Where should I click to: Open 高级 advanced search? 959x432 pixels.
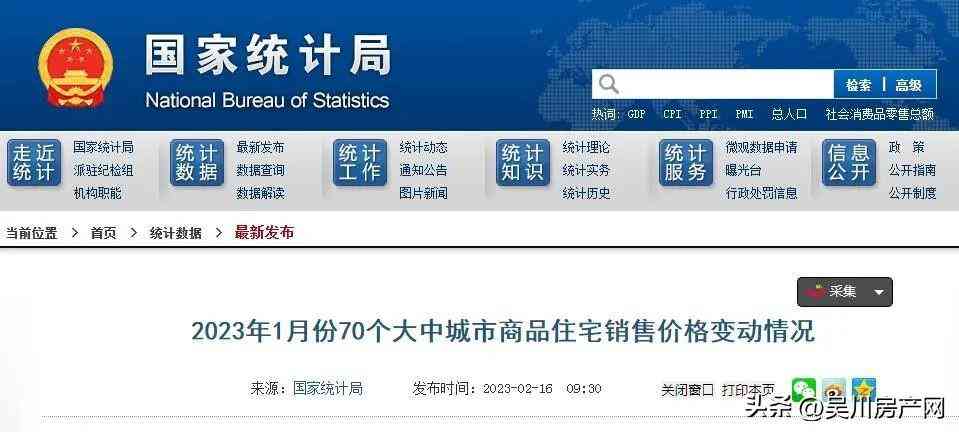(x=908, y=85)
